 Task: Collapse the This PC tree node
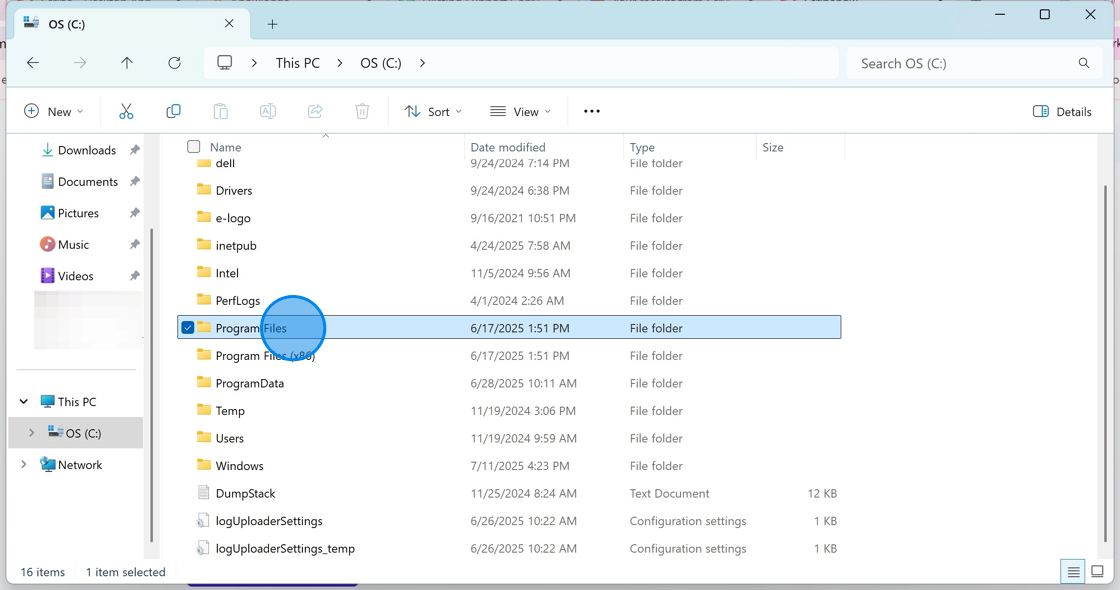(x=24, y=401)
